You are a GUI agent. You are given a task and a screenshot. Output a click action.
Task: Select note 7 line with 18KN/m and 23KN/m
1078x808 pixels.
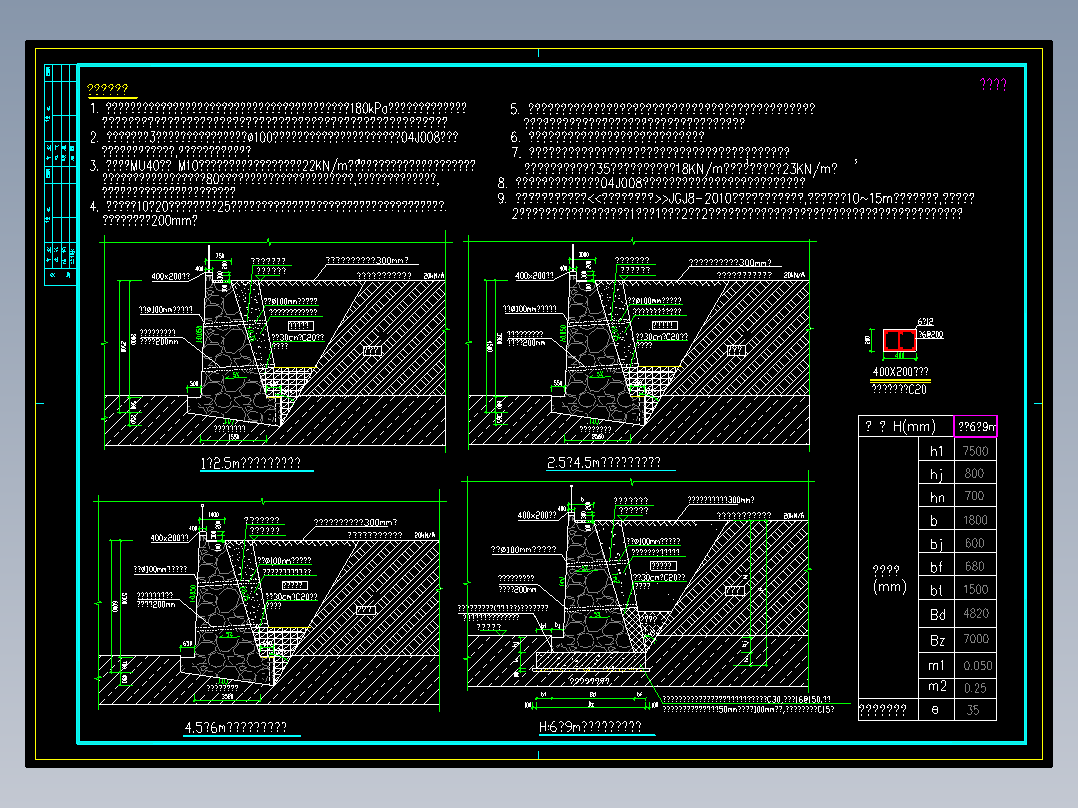(x=681, y=168)
